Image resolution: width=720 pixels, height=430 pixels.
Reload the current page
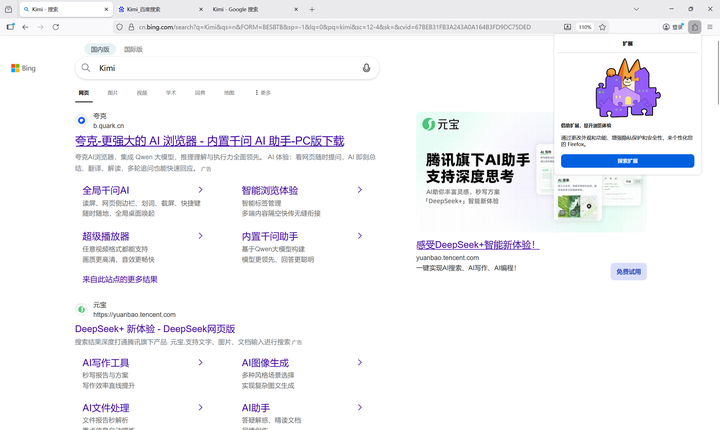56,27
